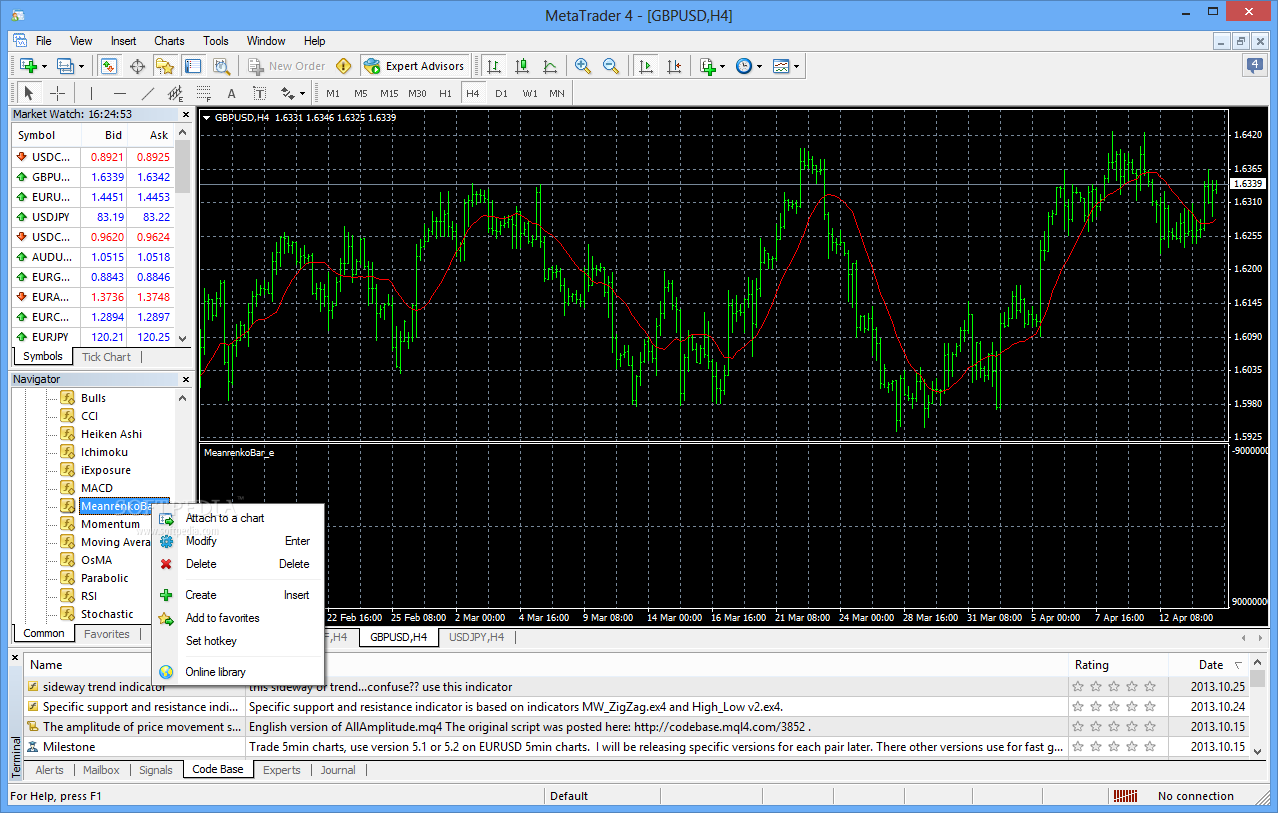Close the Market Watch panel
This screenshot has height=813, width=1278.
(x=185, y=114)
